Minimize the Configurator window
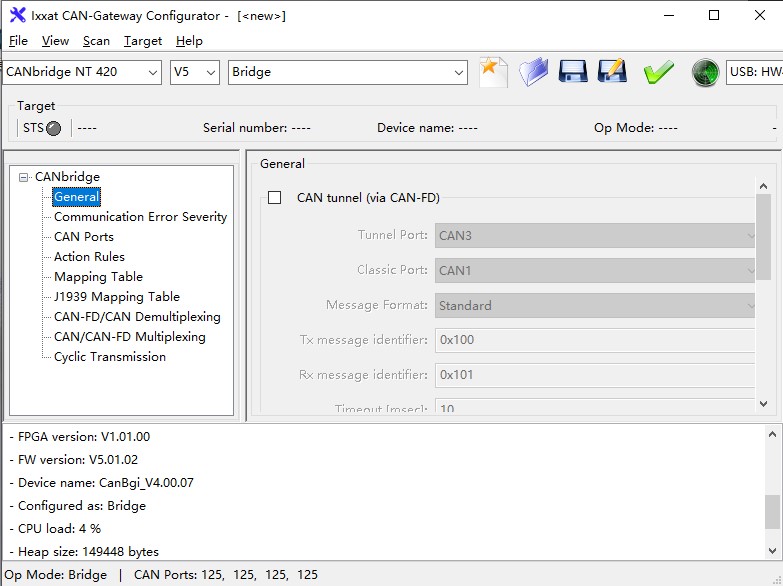 669,15
